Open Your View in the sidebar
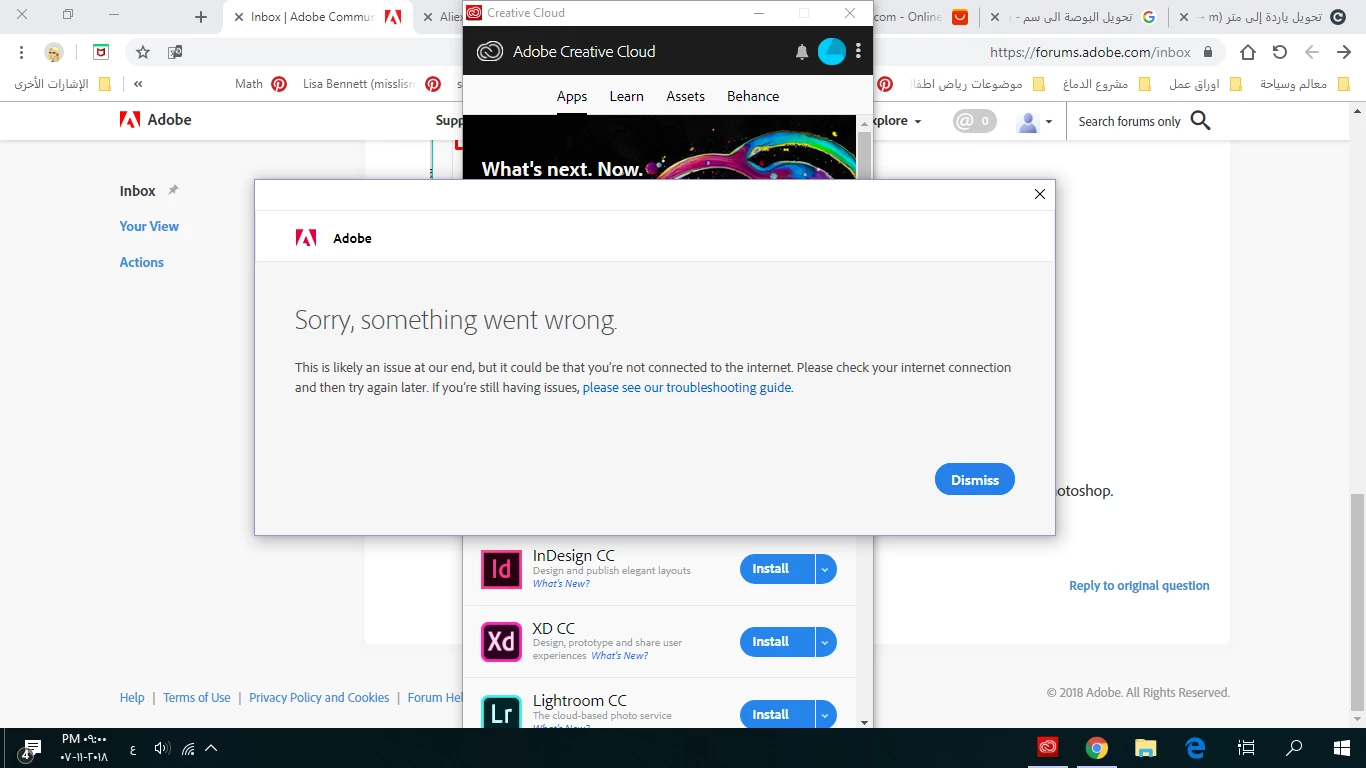The image size is (1366, 768). pyautogui.click(x=149, y=226)
